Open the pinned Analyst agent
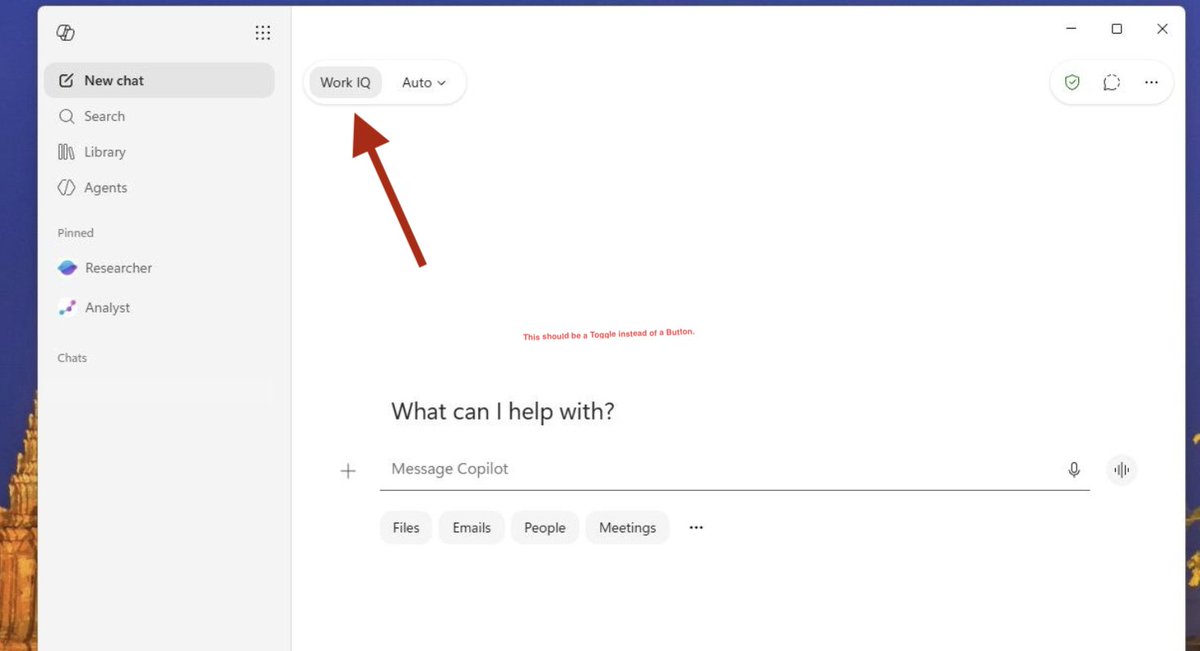This screenshot has width=1200, height=651. tap(159, 308)
